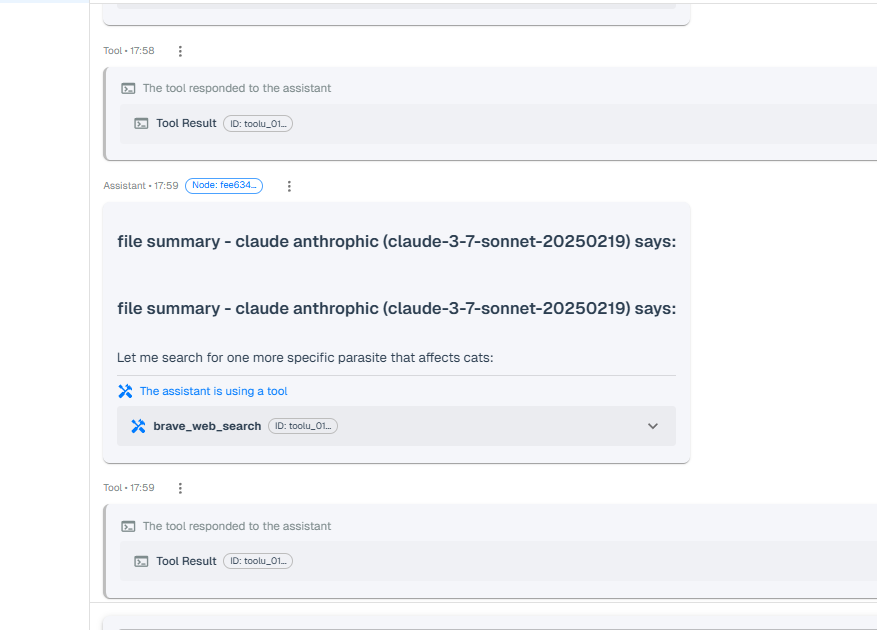
Task: Click 'The tool responded to the assistant' at 17:59
Action: pos(237,526)
